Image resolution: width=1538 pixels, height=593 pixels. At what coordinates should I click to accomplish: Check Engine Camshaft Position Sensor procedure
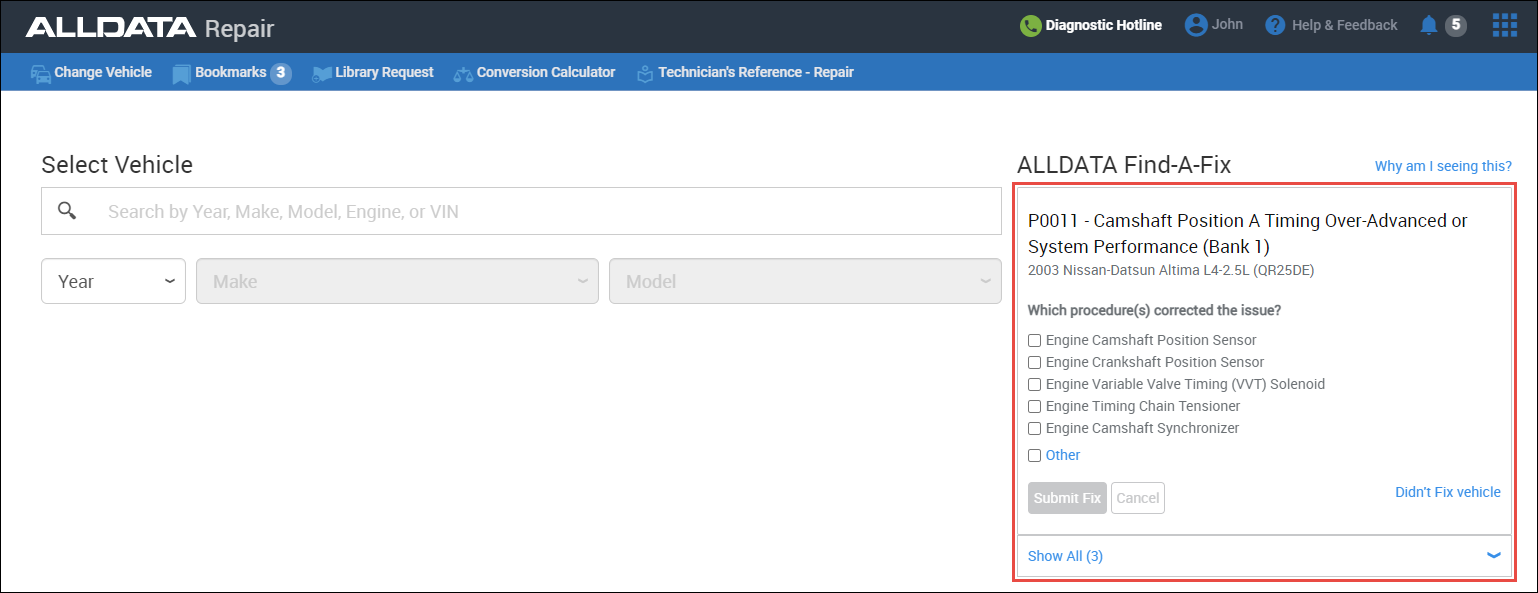click(1034, 340)
